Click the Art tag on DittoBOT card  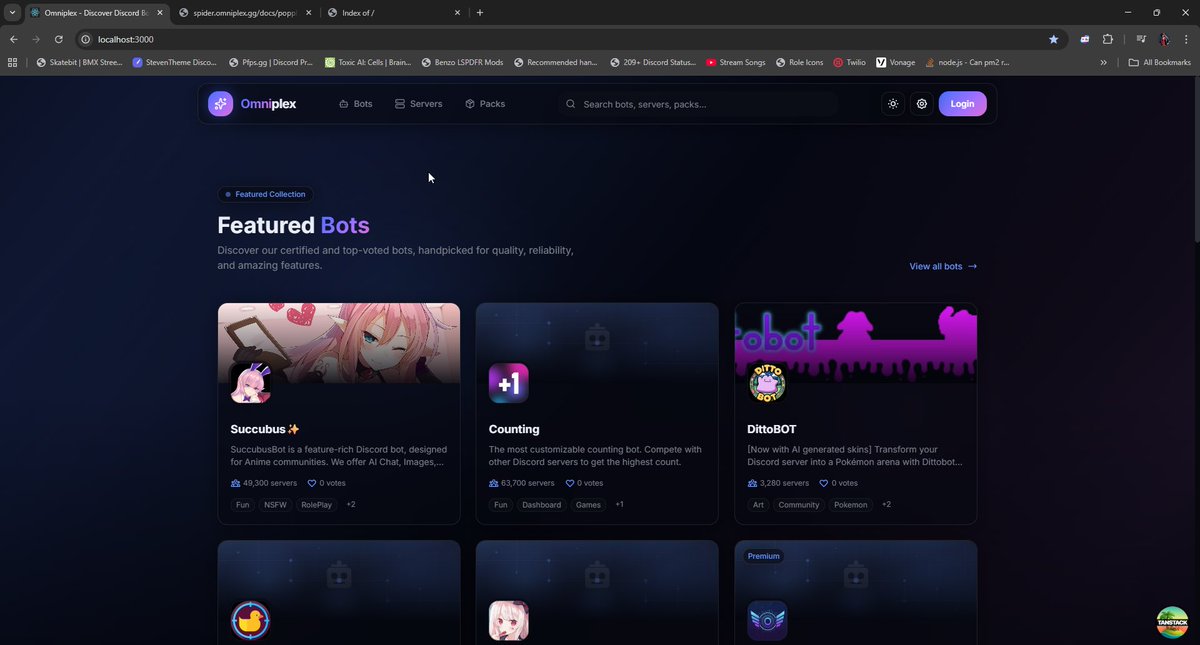(x=758, y=505)
